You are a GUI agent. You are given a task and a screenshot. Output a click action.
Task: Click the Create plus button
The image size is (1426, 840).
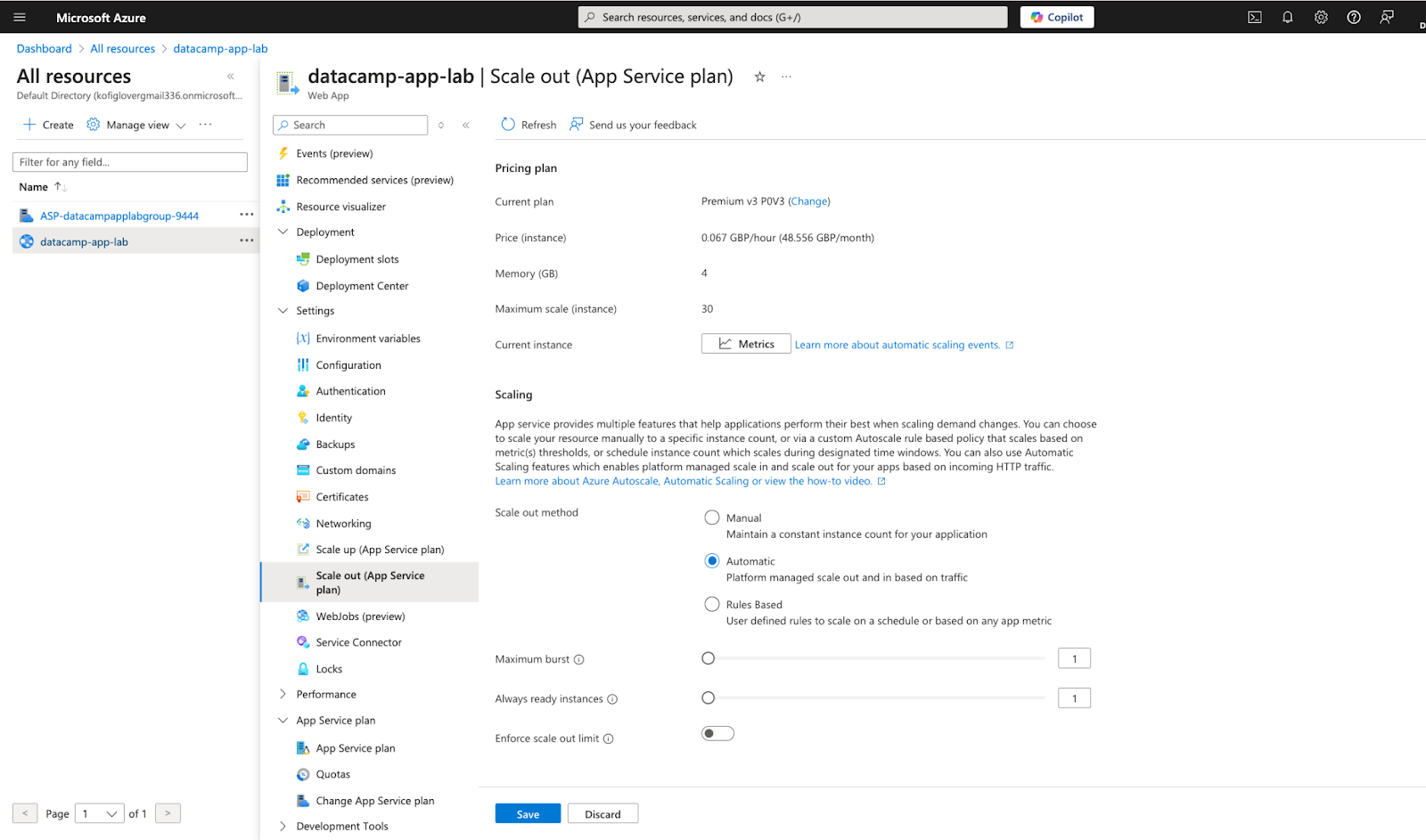(49, 125)
